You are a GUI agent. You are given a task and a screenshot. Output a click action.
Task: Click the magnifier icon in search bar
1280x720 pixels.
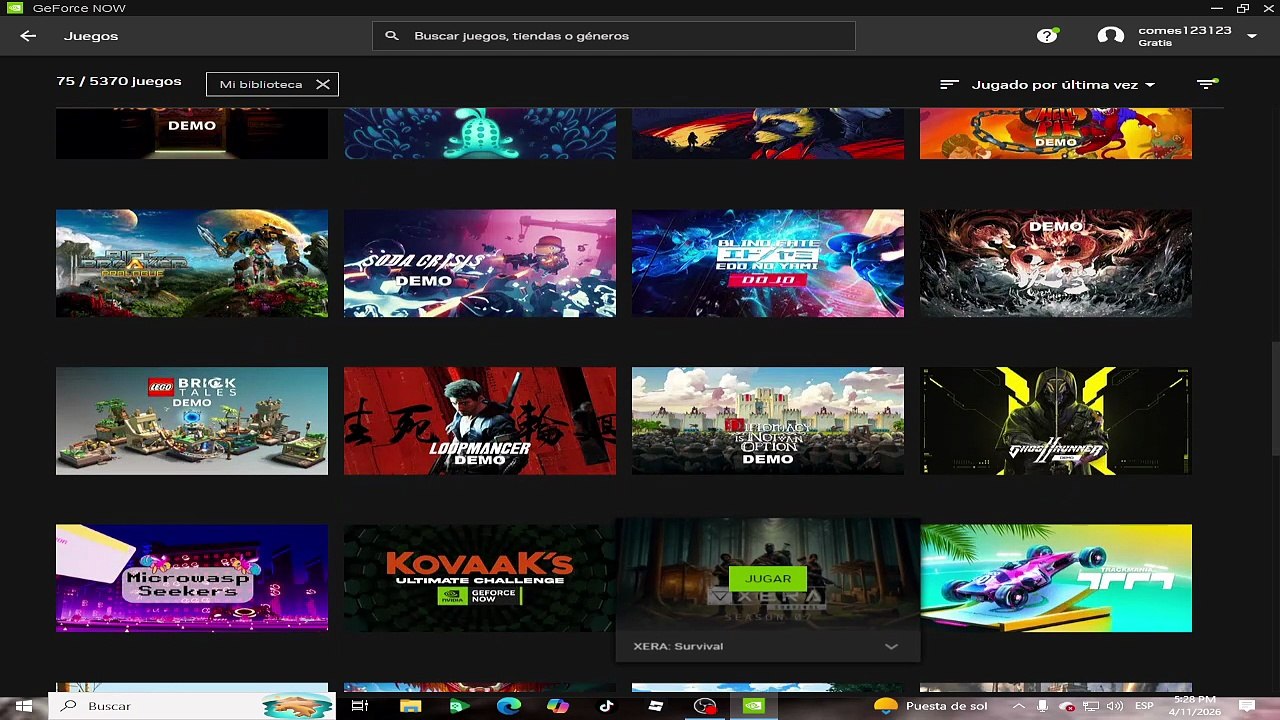(x=392, y=36)
